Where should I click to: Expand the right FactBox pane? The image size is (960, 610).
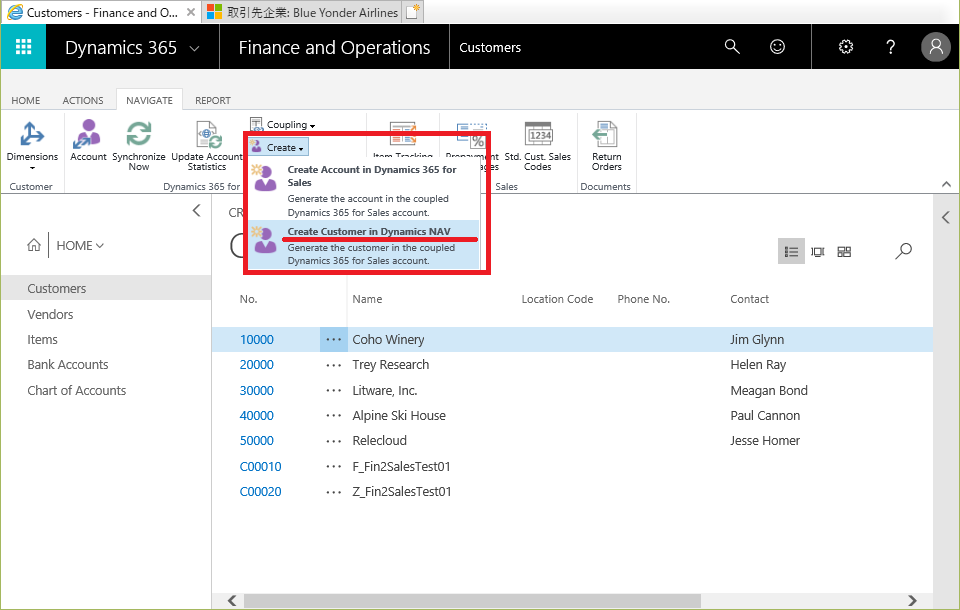tap(946, 217)
